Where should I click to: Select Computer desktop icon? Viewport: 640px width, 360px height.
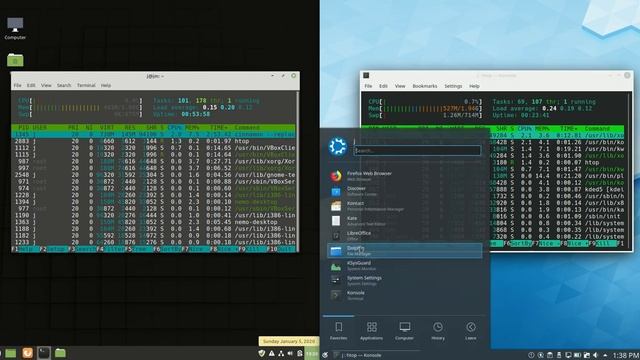[15, 28]
